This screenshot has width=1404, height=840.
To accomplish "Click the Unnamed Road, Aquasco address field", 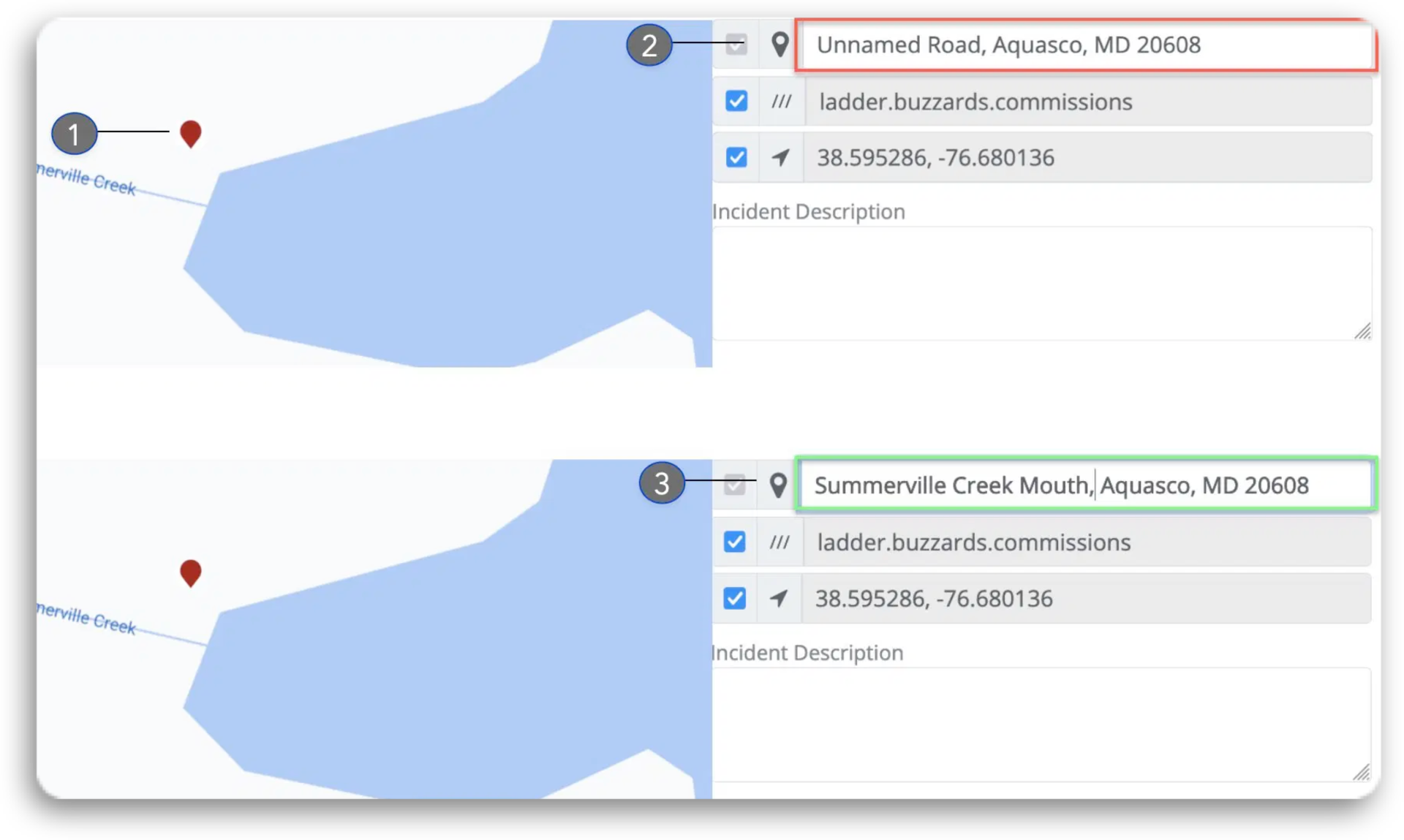I will coord(1087,45).
